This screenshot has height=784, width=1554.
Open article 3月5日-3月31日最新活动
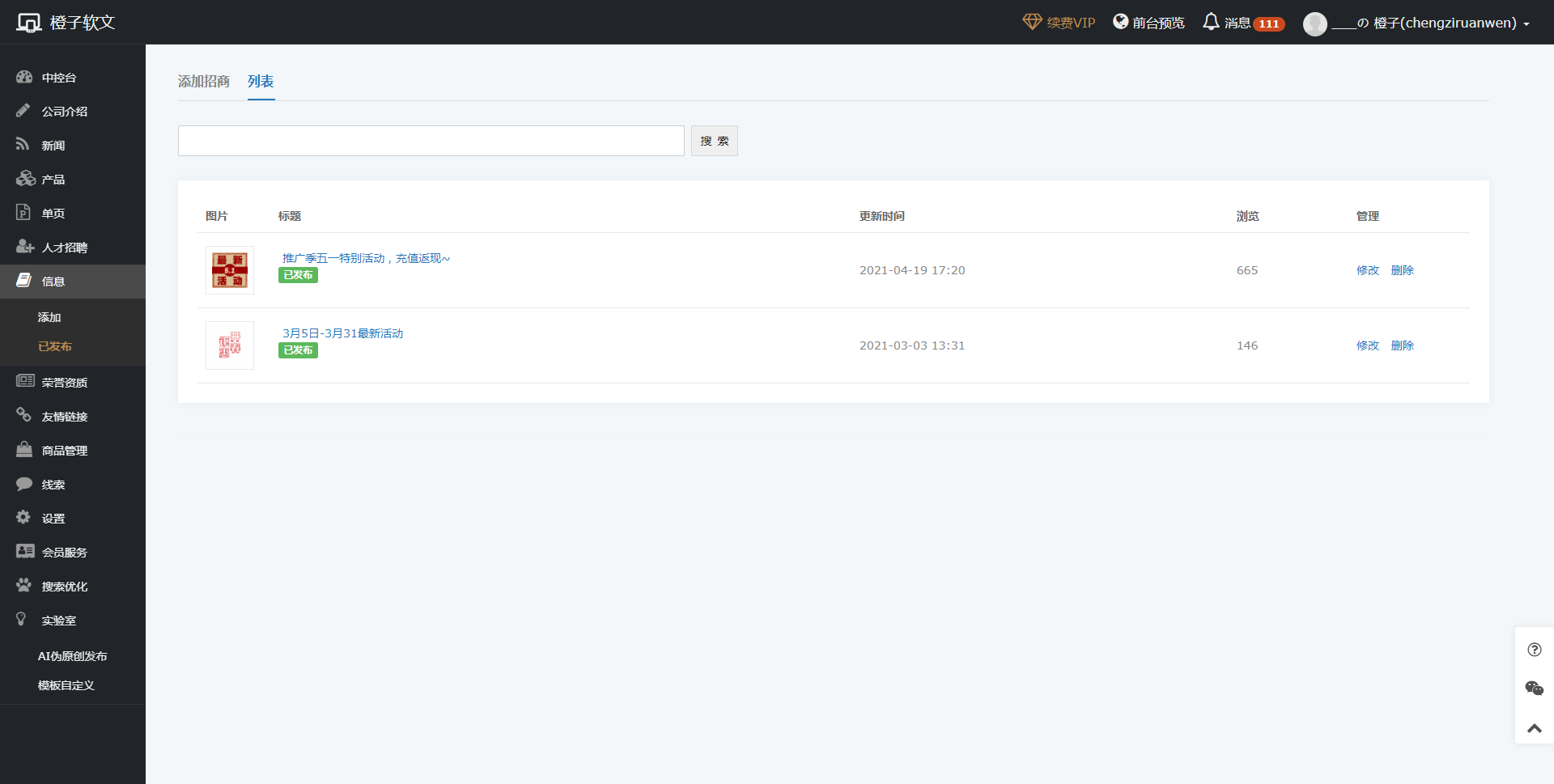342,333
